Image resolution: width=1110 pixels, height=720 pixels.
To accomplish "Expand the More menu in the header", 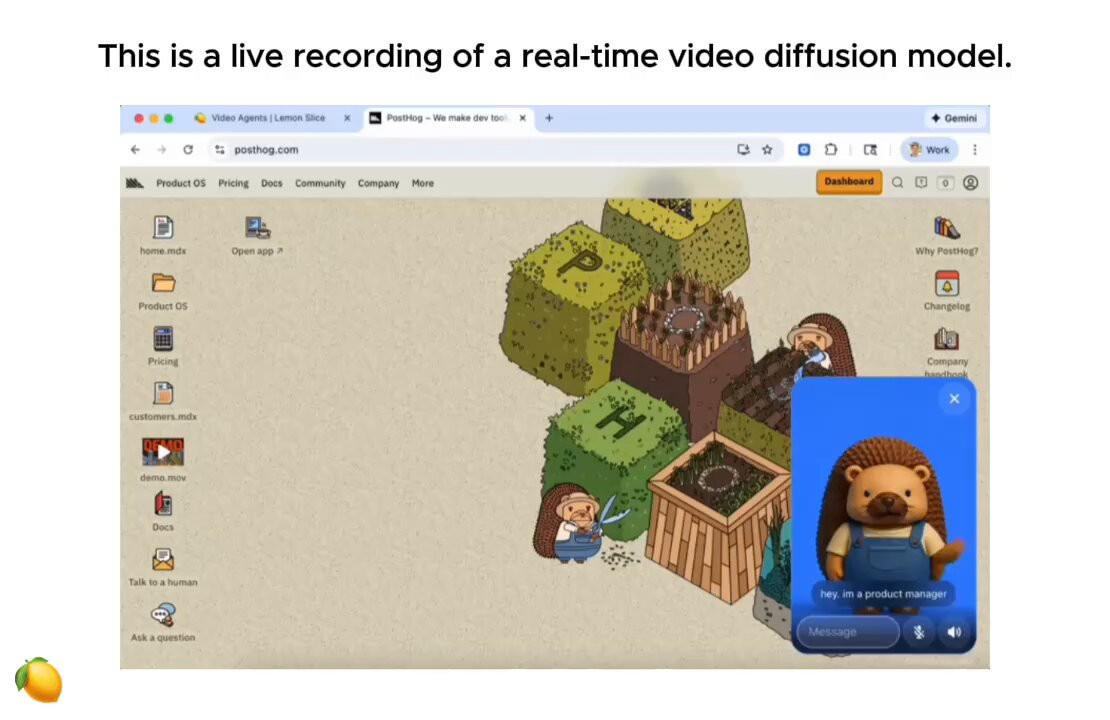I will pyautogui.click(x=423, y=183).
